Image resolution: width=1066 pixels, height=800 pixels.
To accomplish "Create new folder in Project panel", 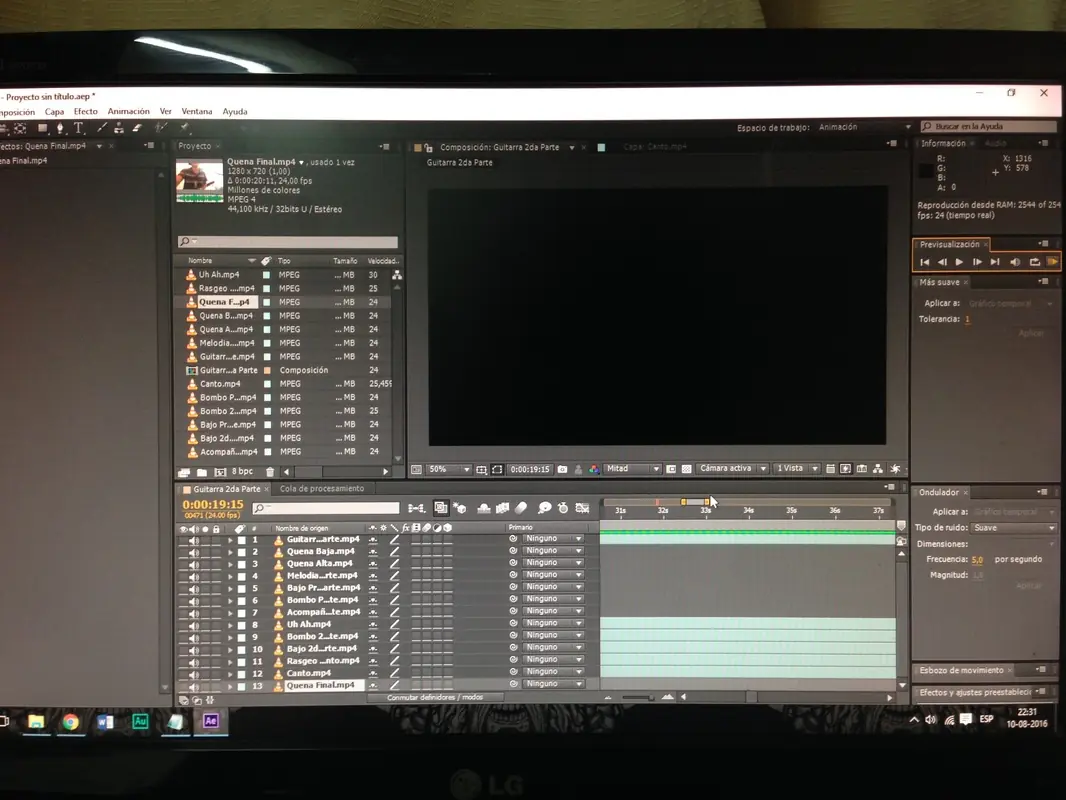I will pos(202,472).
